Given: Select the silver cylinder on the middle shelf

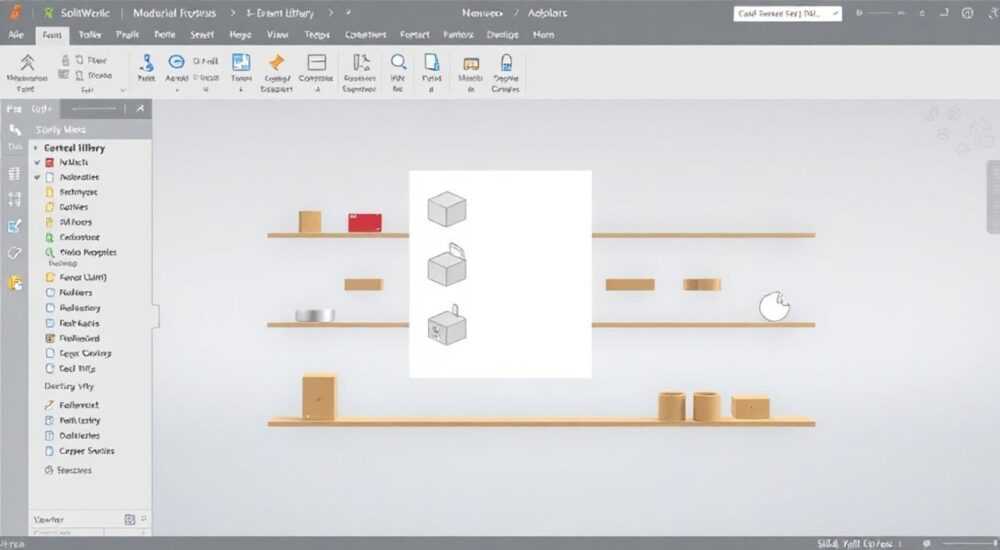Looking at the screenshot, I should coord(315,315).
